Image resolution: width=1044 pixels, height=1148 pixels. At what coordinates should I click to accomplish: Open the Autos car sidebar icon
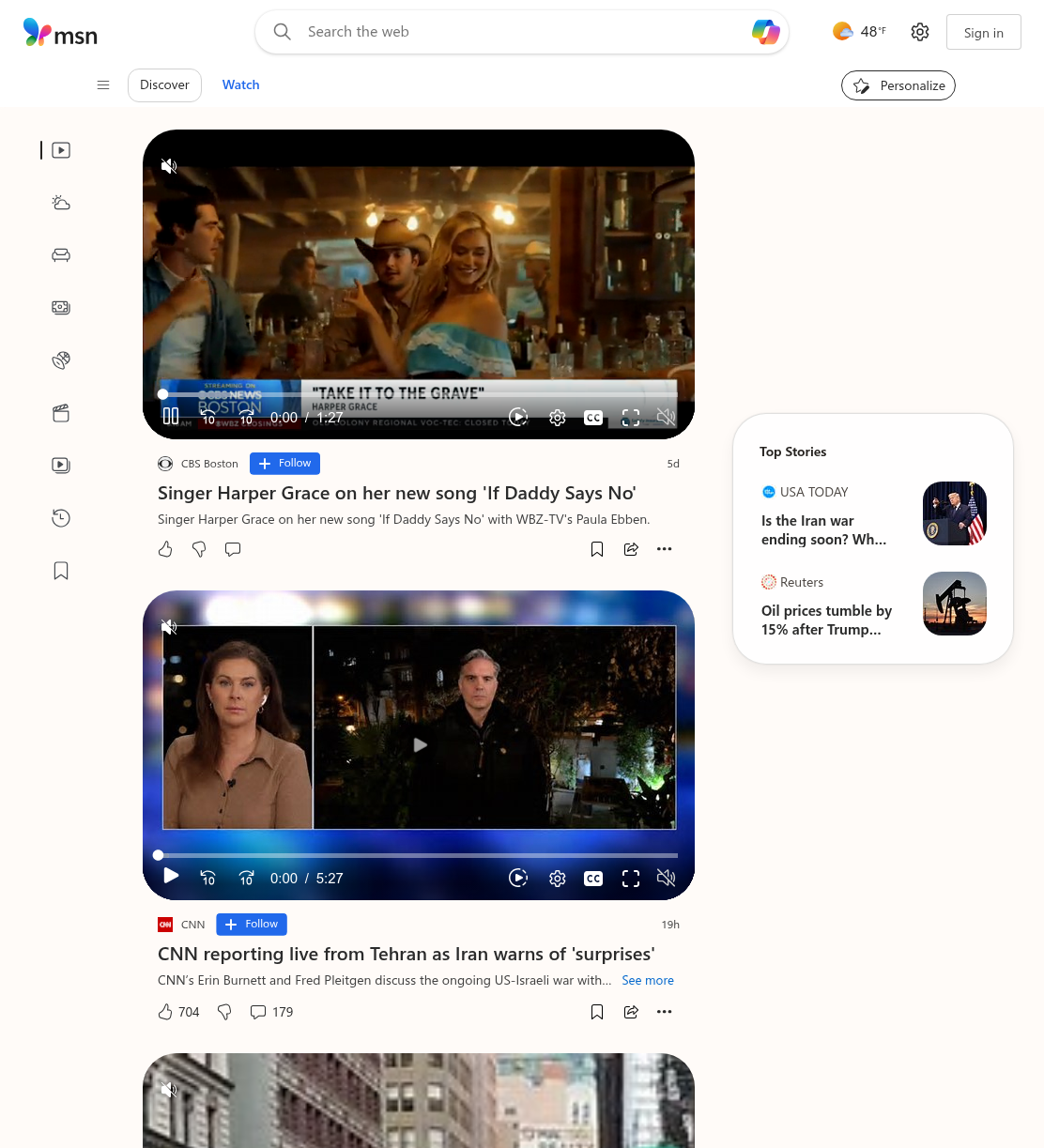click(61, 255)
